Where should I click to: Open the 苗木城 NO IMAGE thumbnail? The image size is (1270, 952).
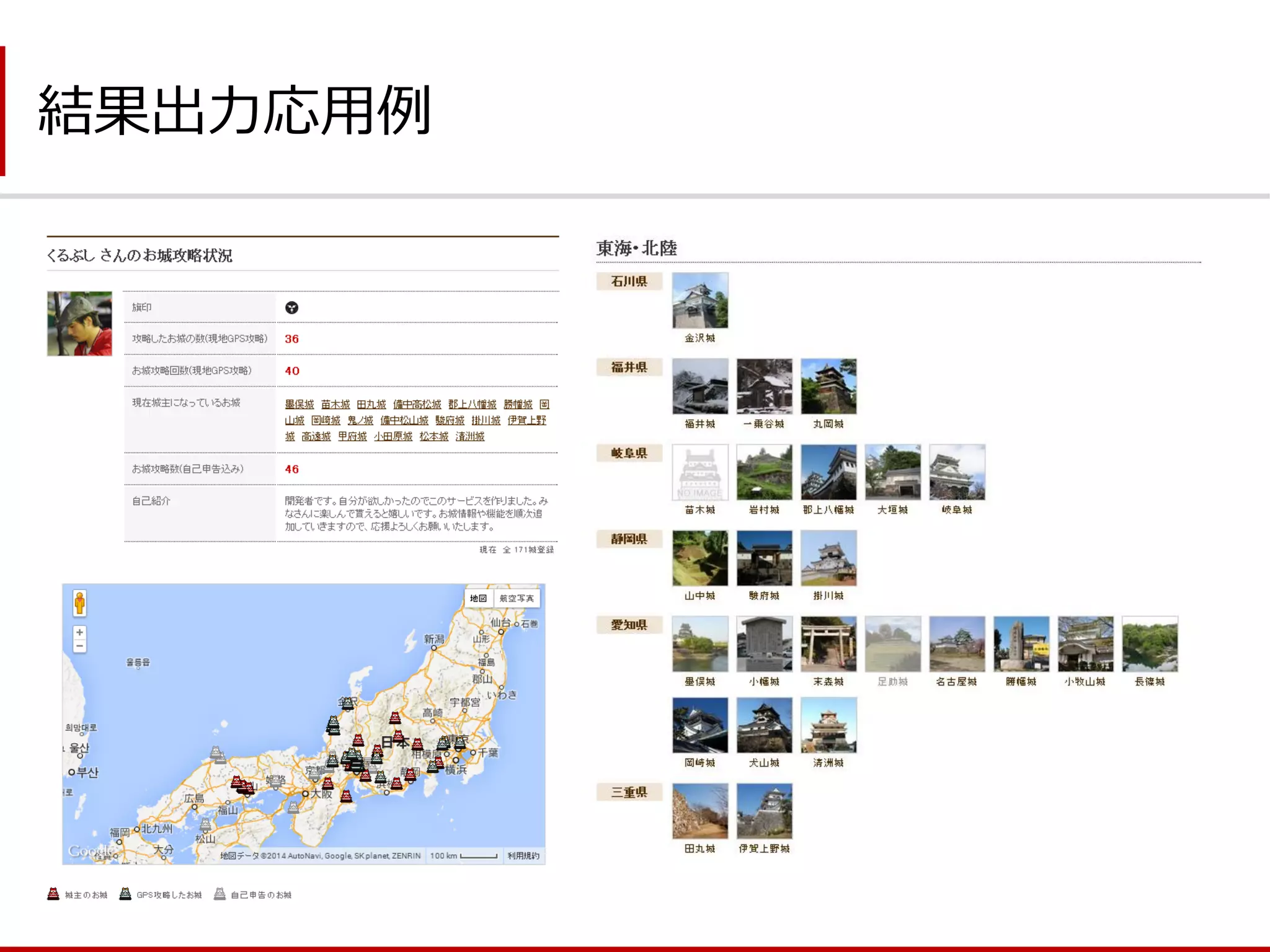(700, 472)
